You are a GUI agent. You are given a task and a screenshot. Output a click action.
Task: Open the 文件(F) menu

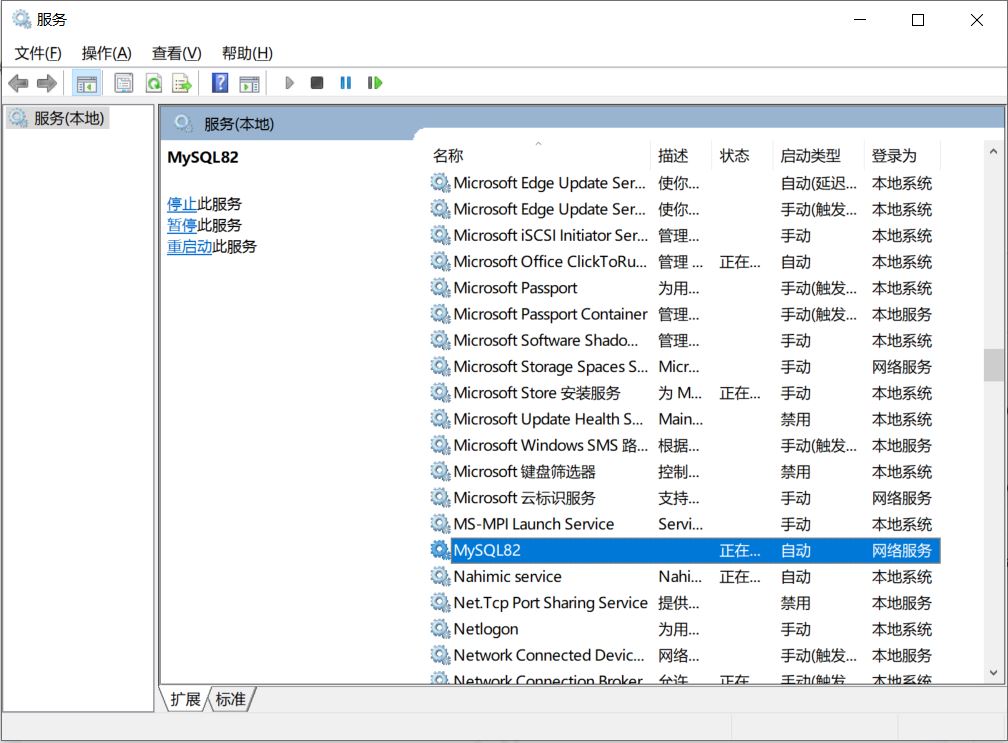[38, 53]
